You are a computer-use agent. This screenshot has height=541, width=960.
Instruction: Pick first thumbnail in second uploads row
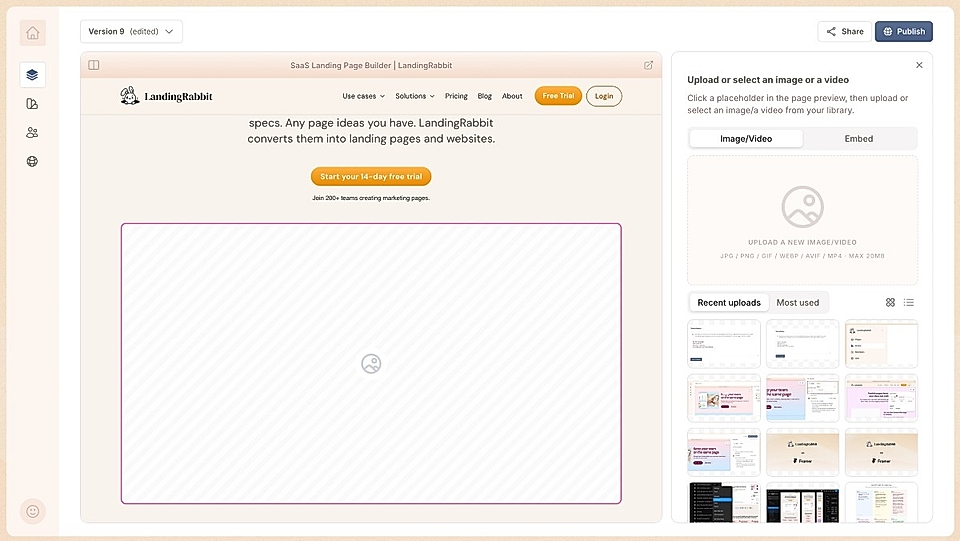pyautogui.click(x=724, y=398)
